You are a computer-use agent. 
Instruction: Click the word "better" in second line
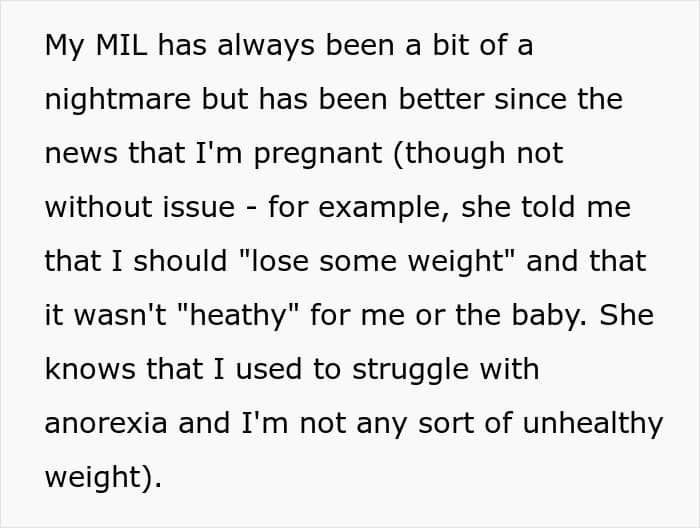(x=441, y=99)
